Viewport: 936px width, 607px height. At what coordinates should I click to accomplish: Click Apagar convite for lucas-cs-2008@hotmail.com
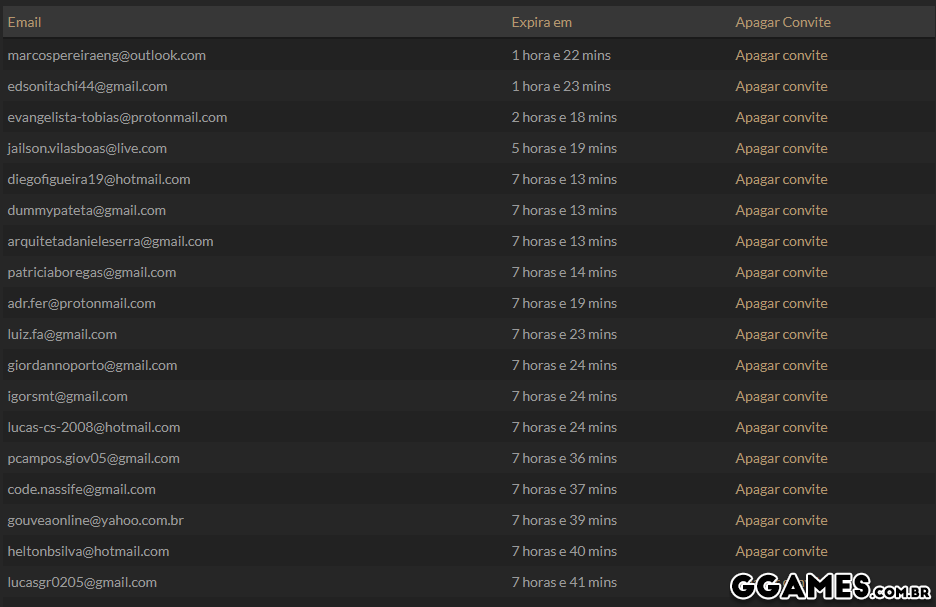(781, 427)
